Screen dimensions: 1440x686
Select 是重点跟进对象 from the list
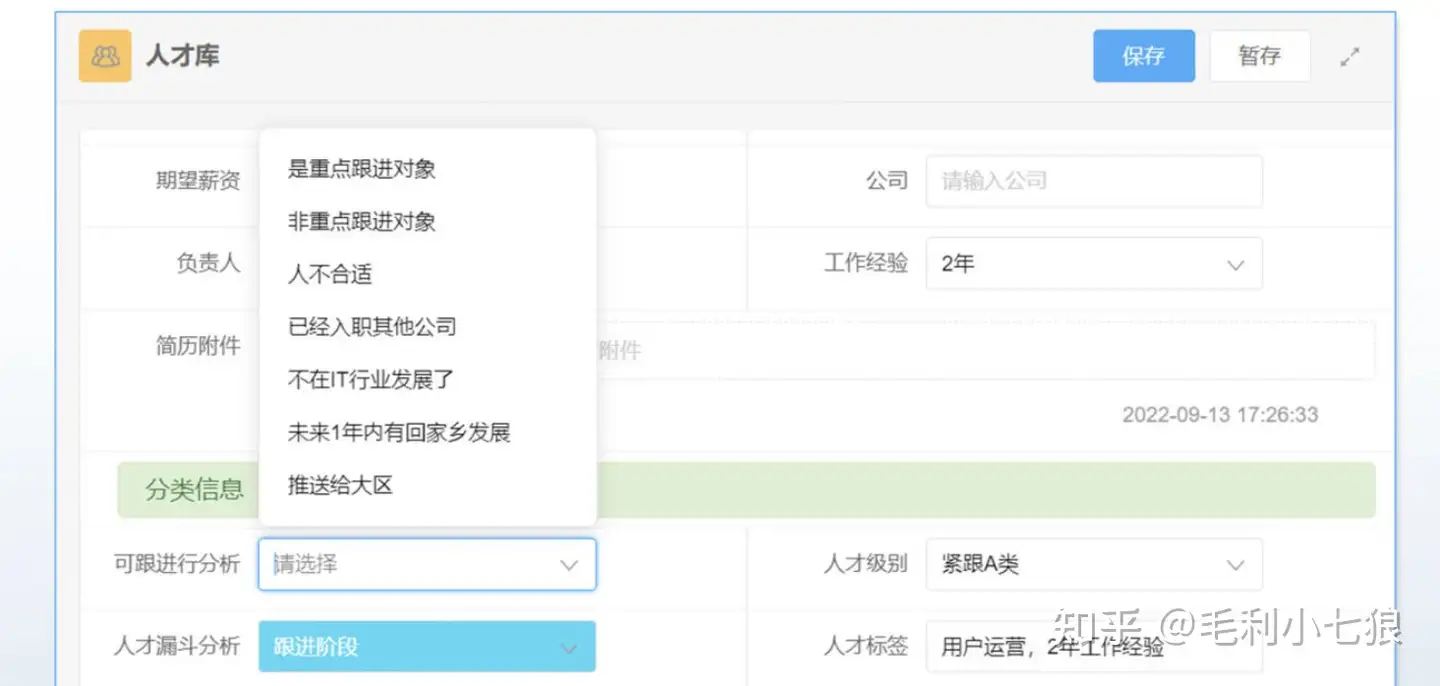coord(362,169)
